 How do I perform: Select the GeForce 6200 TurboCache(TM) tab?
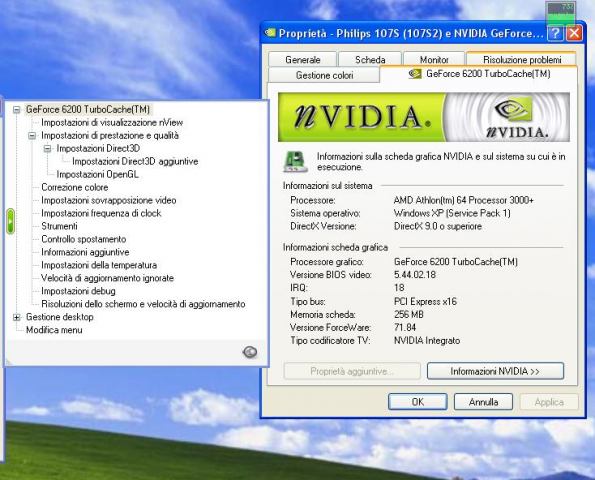tap(479, 74)
